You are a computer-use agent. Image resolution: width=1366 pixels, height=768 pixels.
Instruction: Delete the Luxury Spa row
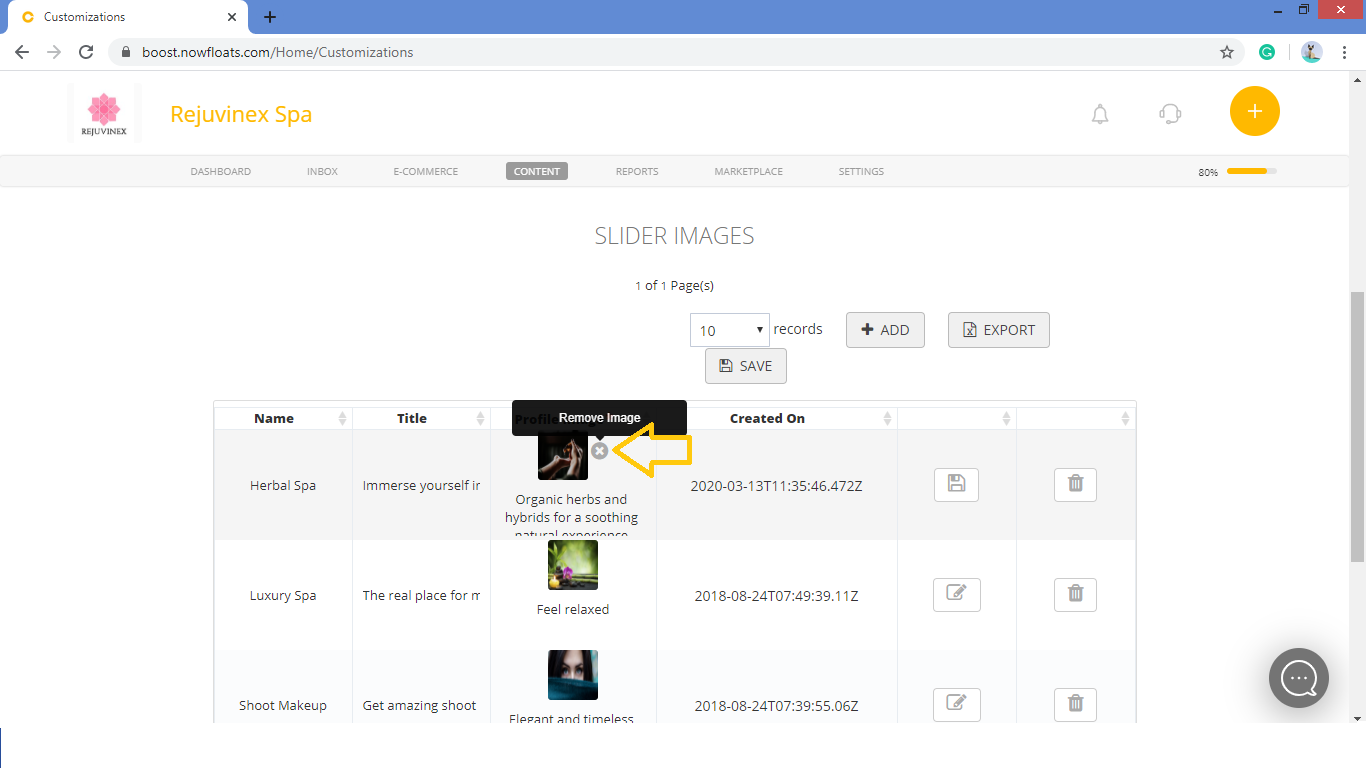(1075, 595)
